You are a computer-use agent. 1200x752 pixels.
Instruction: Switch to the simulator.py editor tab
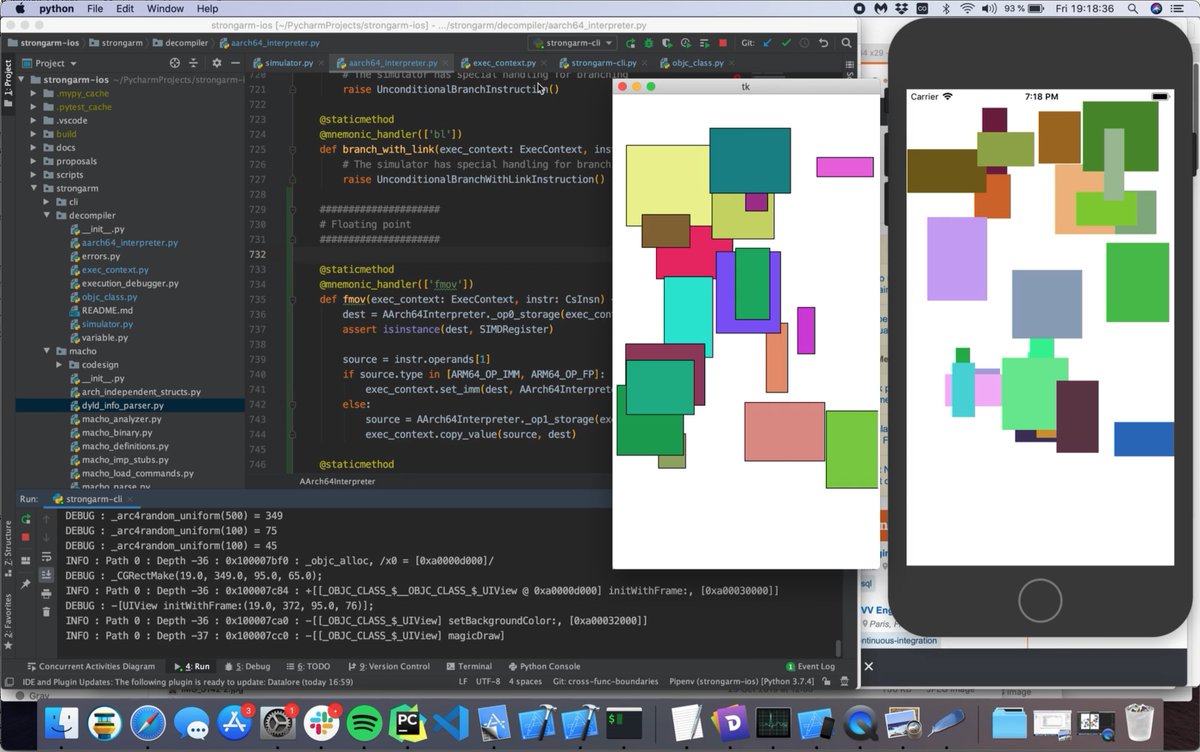coord(288,63)
